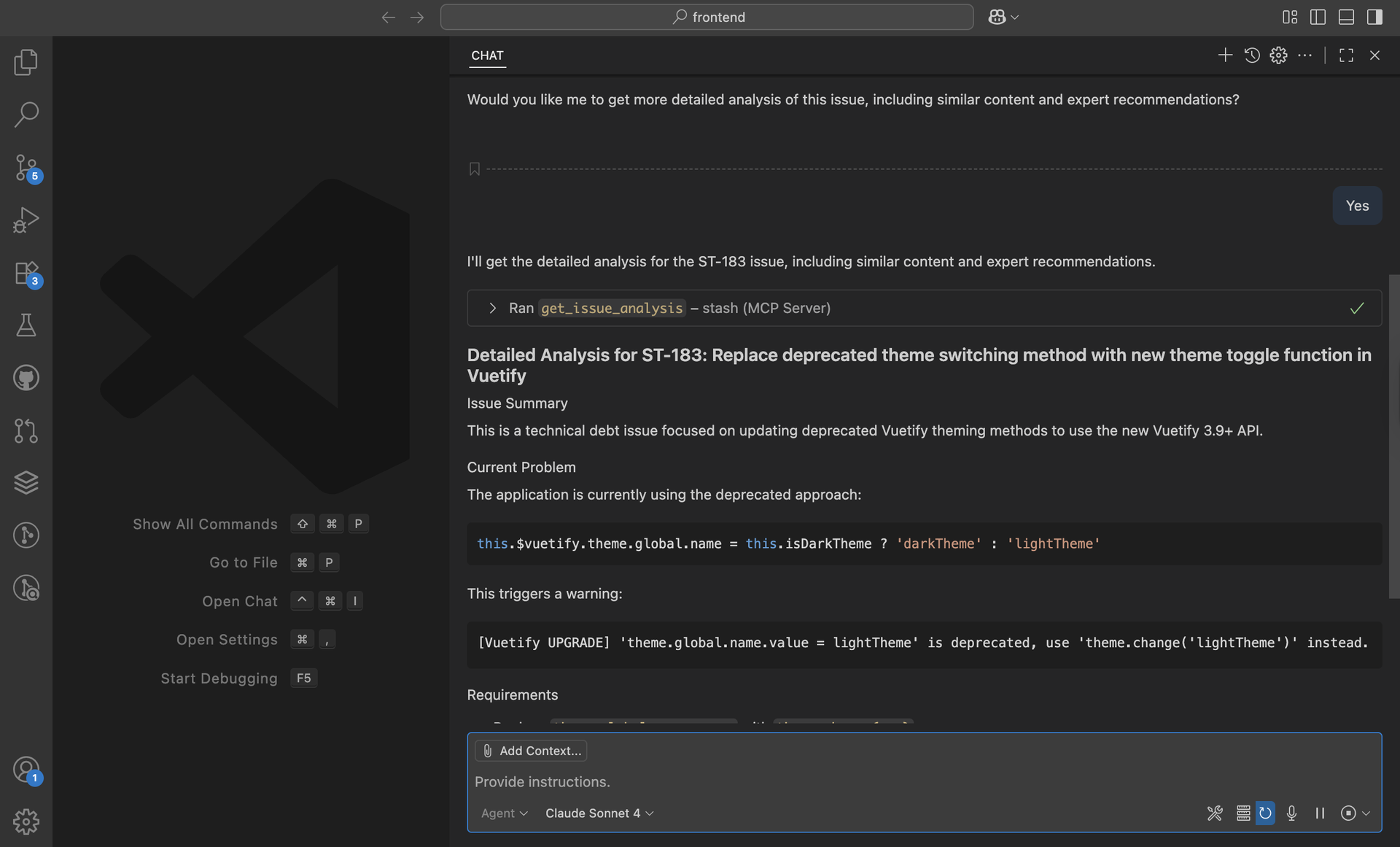Open the Run and Debug view
Viewport: 1400px width, 847px height.
coord(26,220)
